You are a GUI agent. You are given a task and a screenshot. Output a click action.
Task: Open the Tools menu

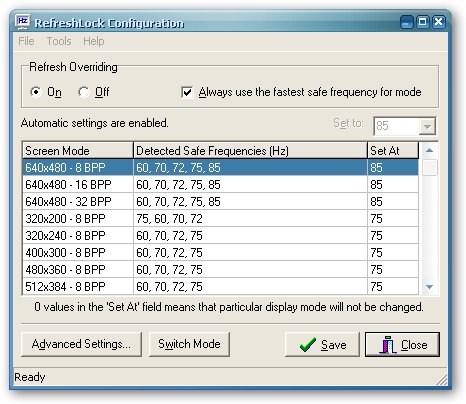click(59, 41)
